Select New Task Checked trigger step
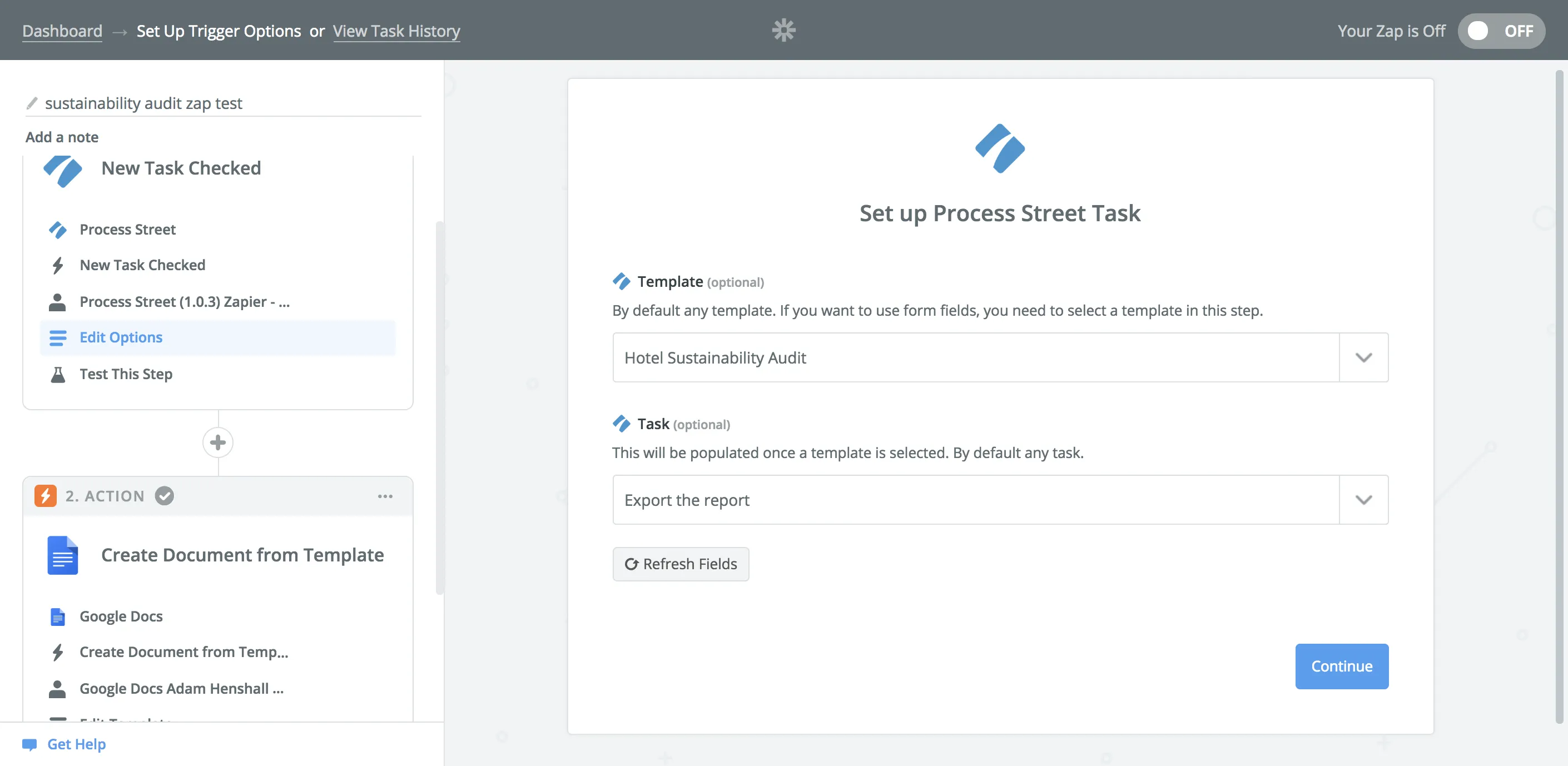1568x766 pixels. [218, 265]
